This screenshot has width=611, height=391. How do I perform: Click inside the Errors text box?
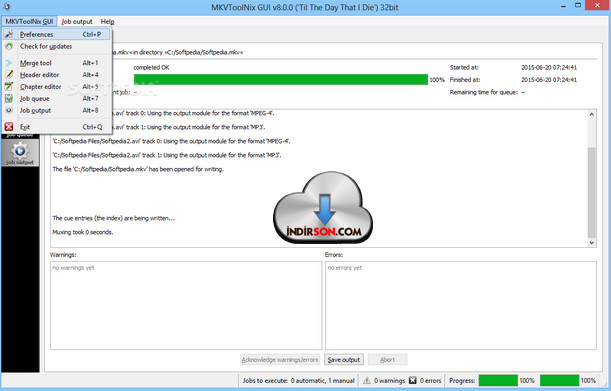coord(461,305)
